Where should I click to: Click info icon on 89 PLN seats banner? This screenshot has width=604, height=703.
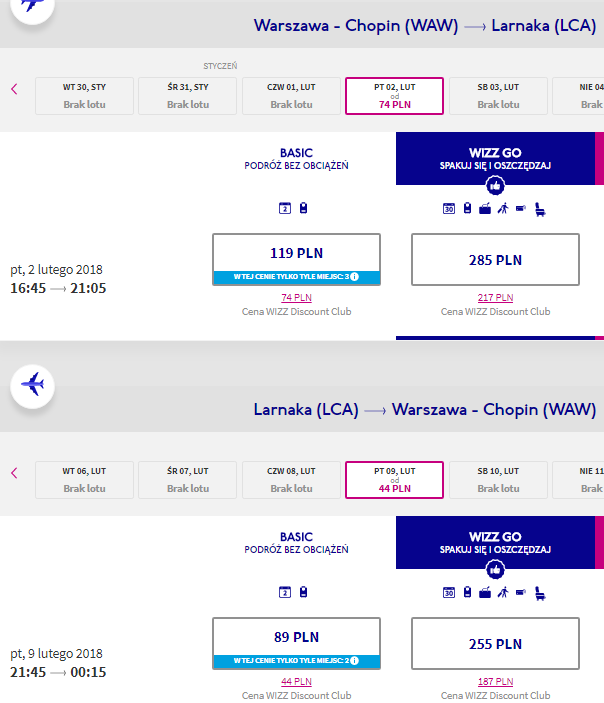(x=355, y=660)
